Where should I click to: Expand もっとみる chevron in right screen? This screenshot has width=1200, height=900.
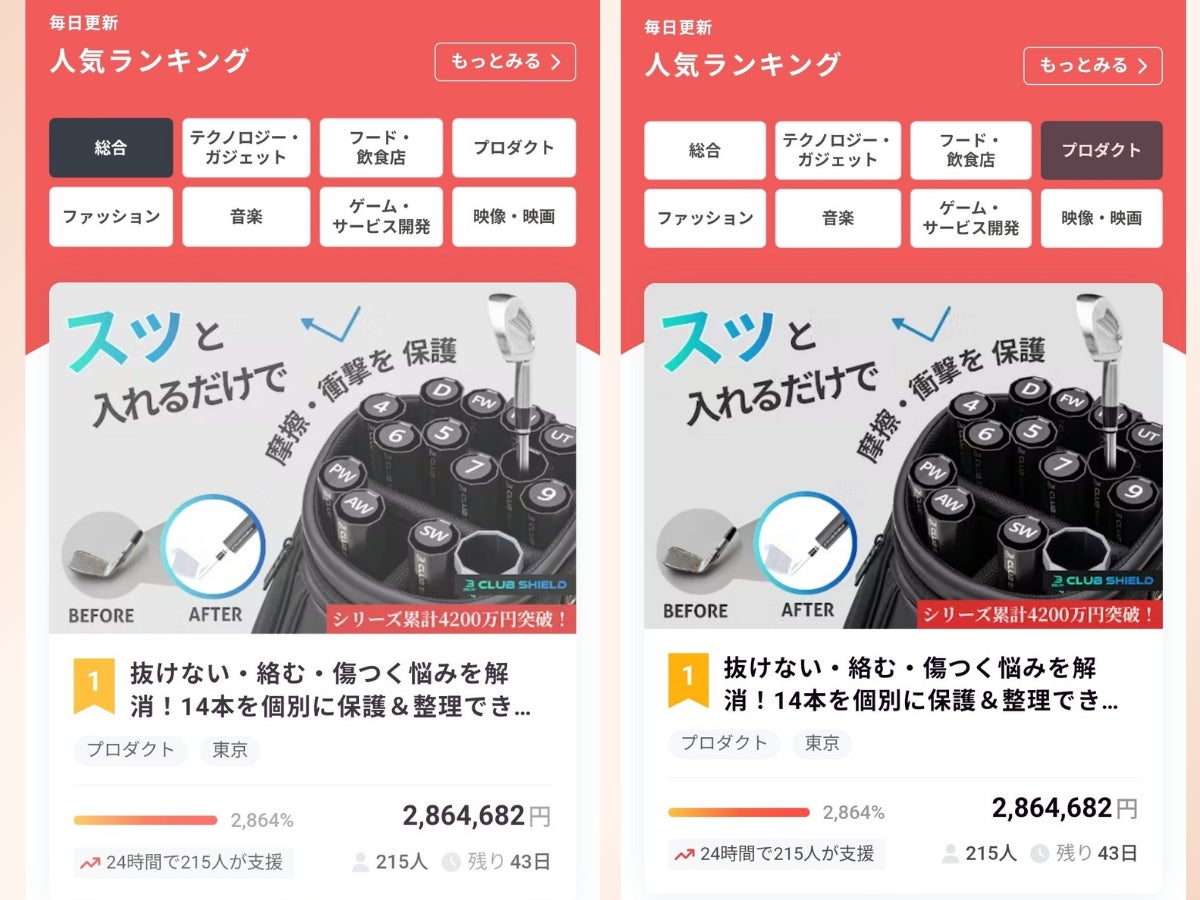(1143, 66)
